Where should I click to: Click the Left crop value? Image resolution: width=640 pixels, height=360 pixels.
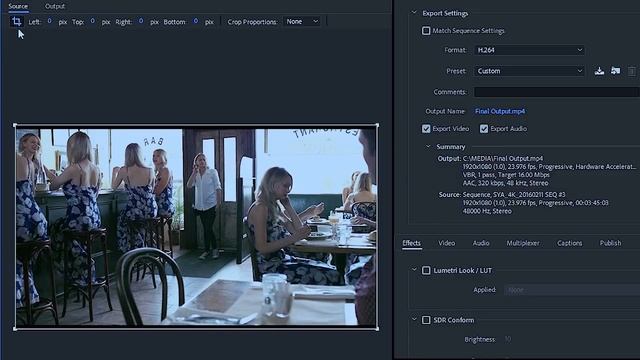pos(49,21)
